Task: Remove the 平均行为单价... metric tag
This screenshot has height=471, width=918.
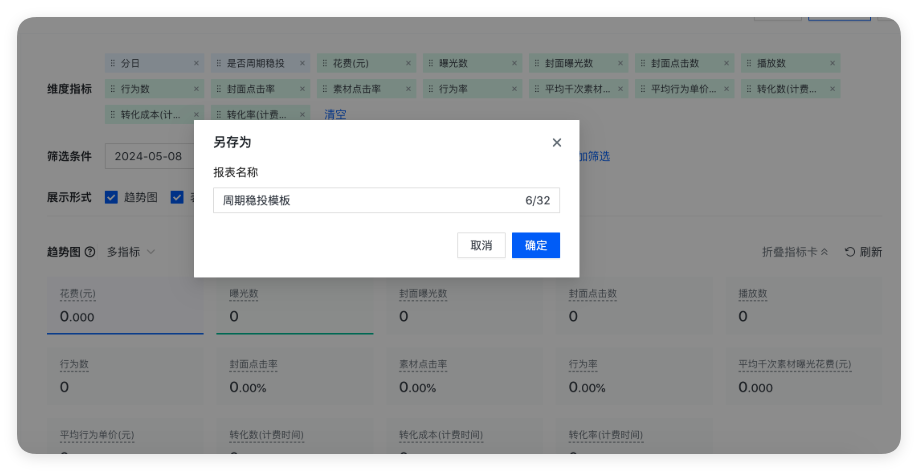Action: [x=726, y=89]
